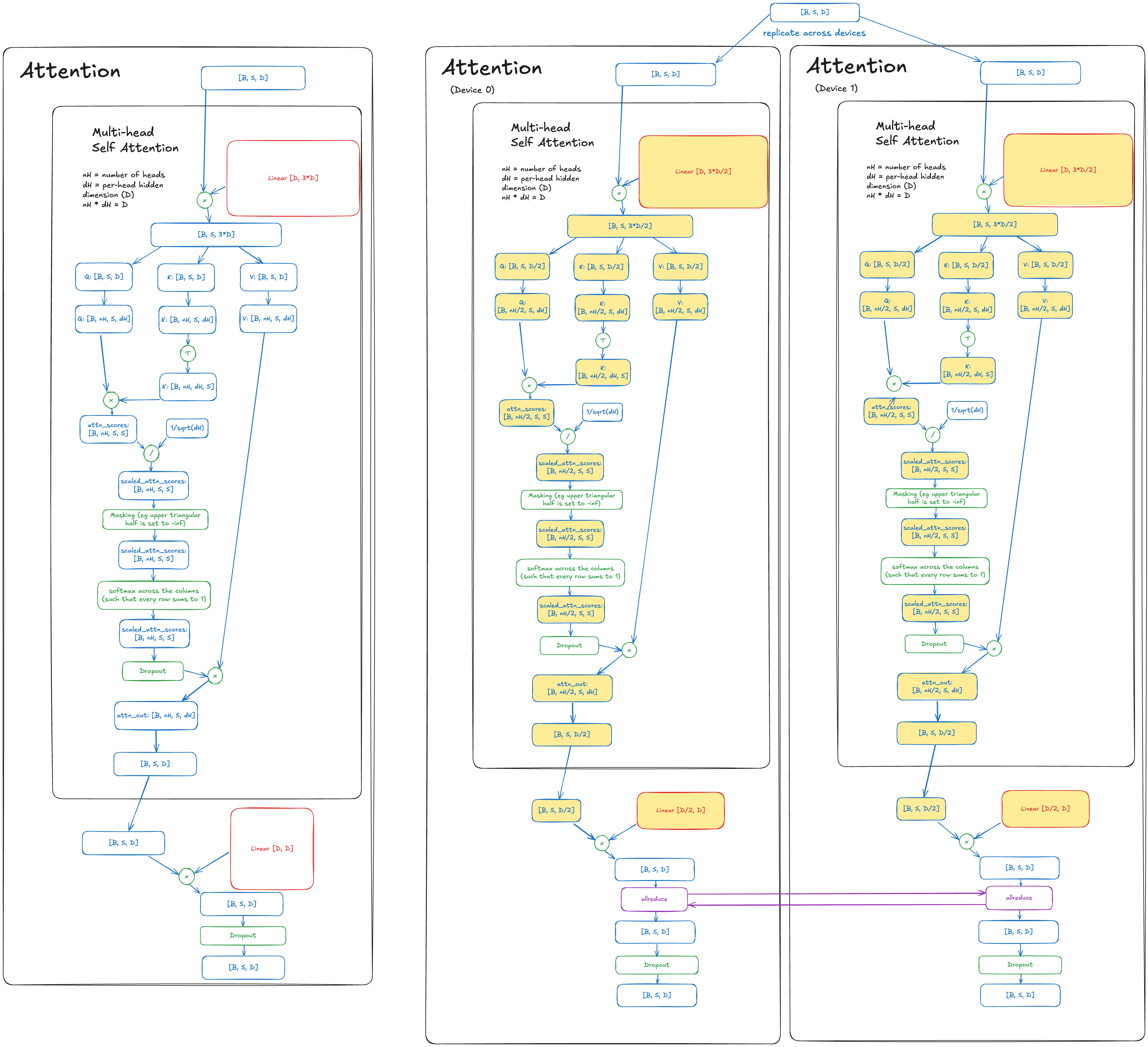Select multiply circle beside Linear [D, D]
Image resolution: width=1148 pixels, height=1047 pixels.
pos(186,876)
